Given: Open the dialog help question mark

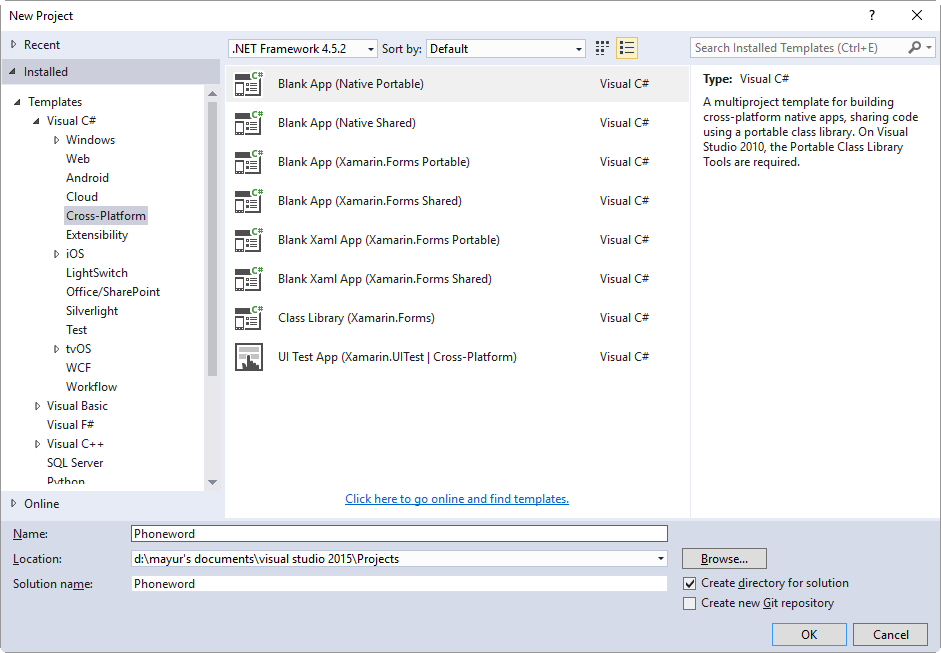Looking at the screenshot, I should tap(872, 15).
